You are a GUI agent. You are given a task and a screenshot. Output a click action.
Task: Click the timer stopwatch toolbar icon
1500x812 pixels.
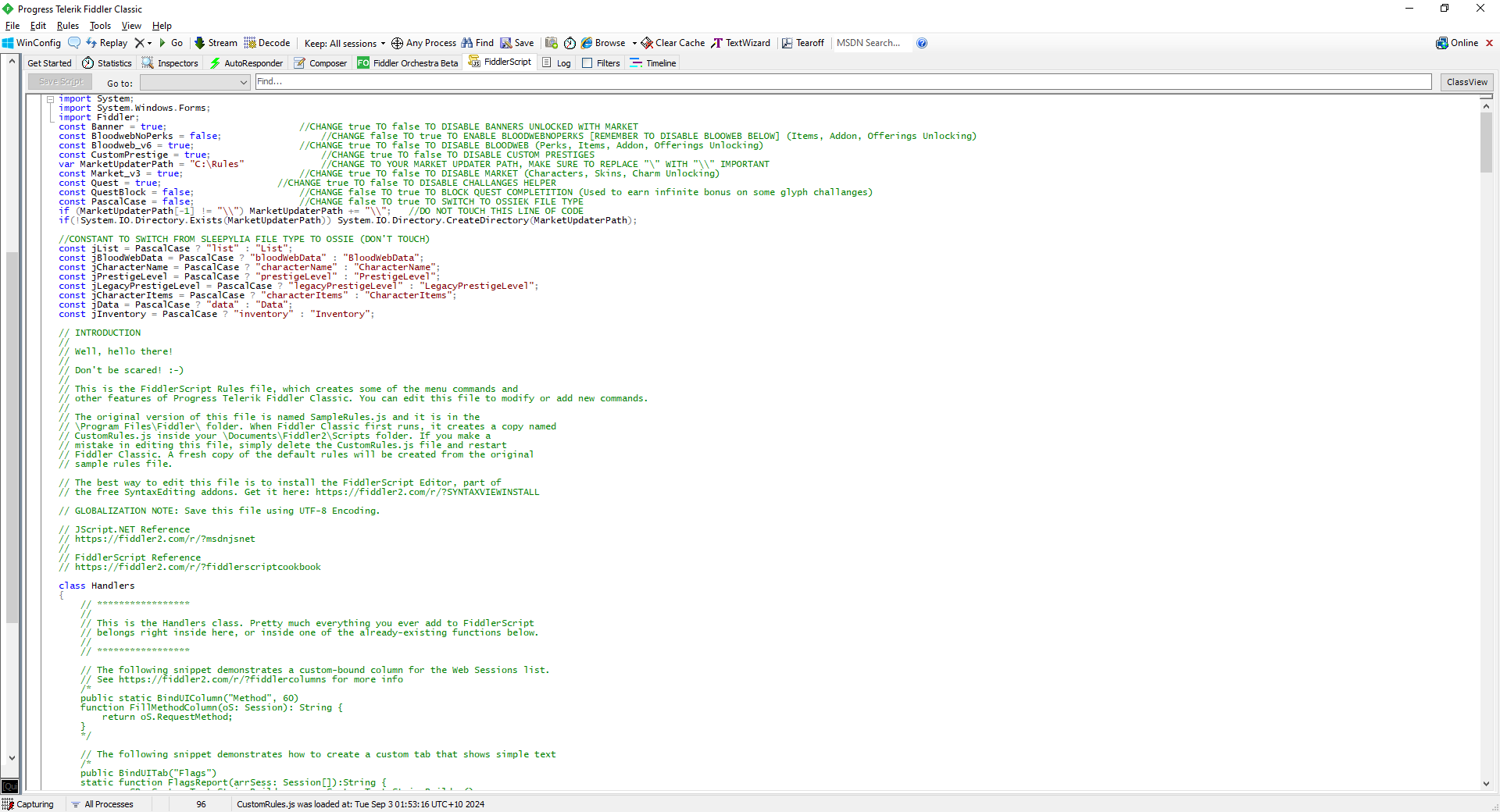570,43
